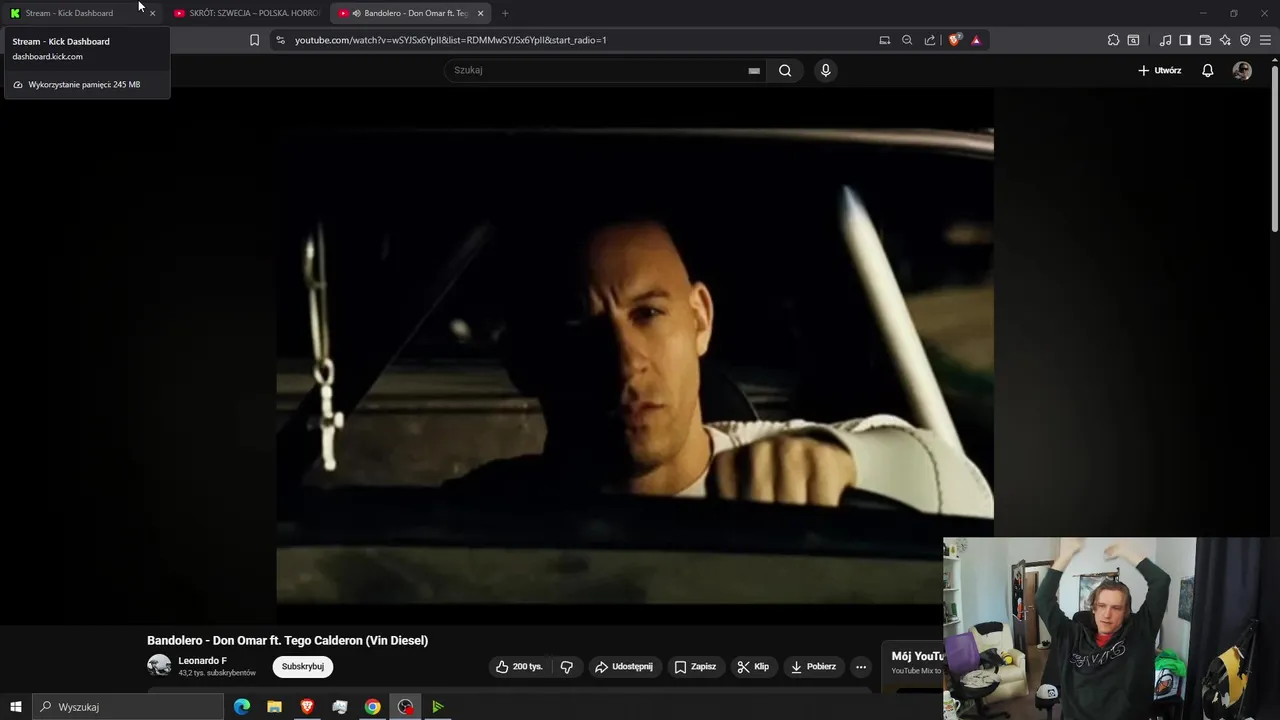This screenshot has width=1280, height=720.
Task: Open the OBS Studio taskbar icon
Action: click(405, 707)
